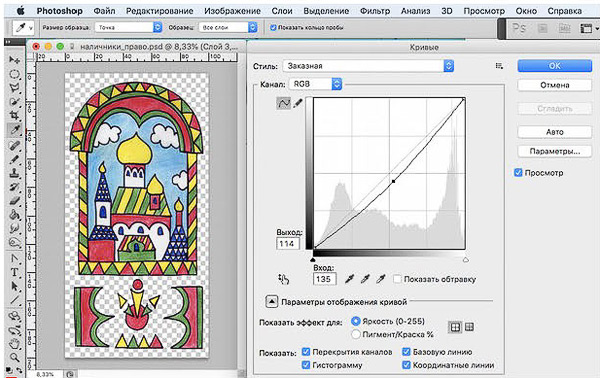Select Пигмент/Краска % radio button
The width and height of the screenshot is (600, 378).
[355, 334]
